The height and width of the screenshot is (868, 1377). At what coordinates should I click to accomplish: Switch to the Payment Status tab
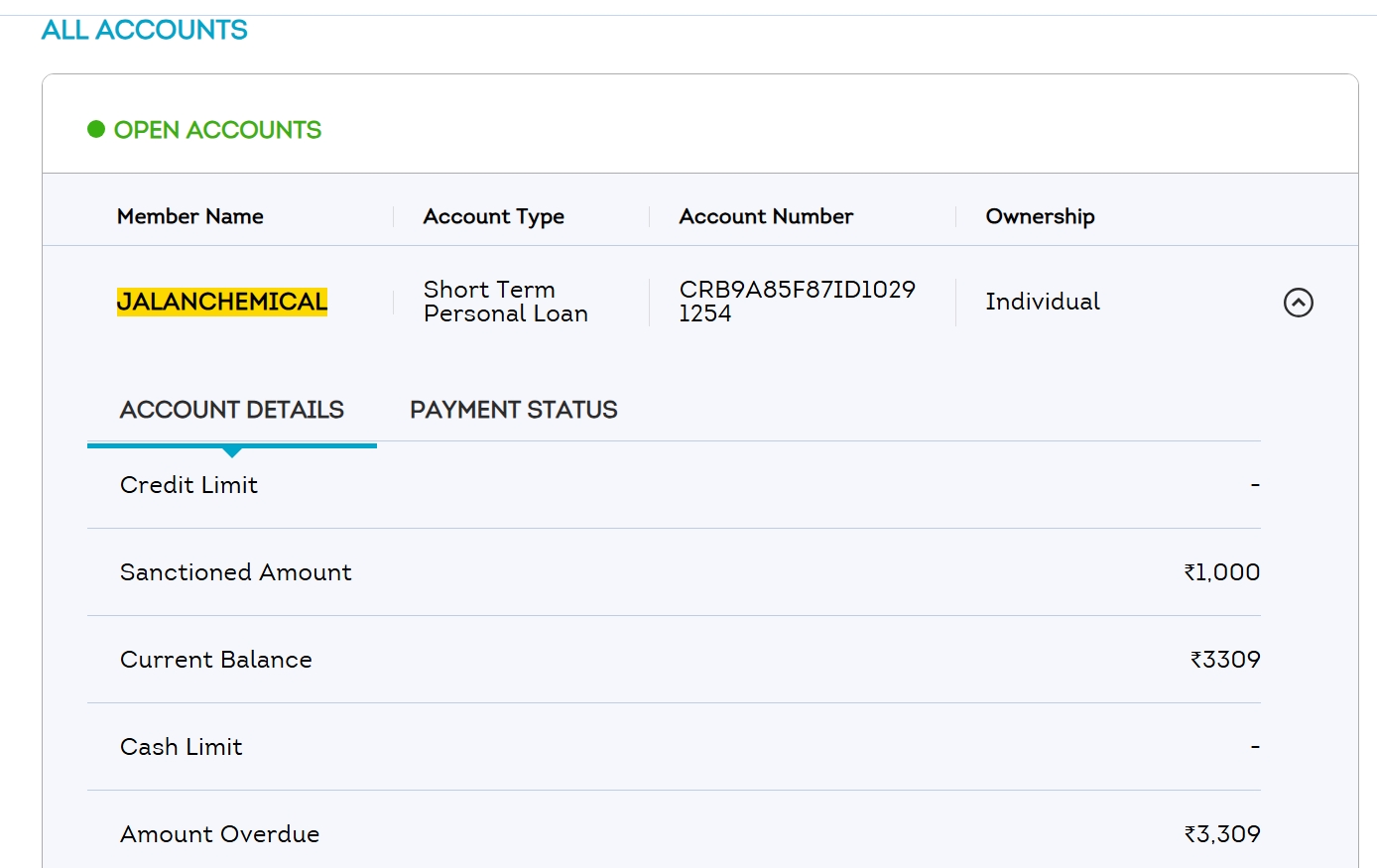pyautogui.click(x=513, y=410)
